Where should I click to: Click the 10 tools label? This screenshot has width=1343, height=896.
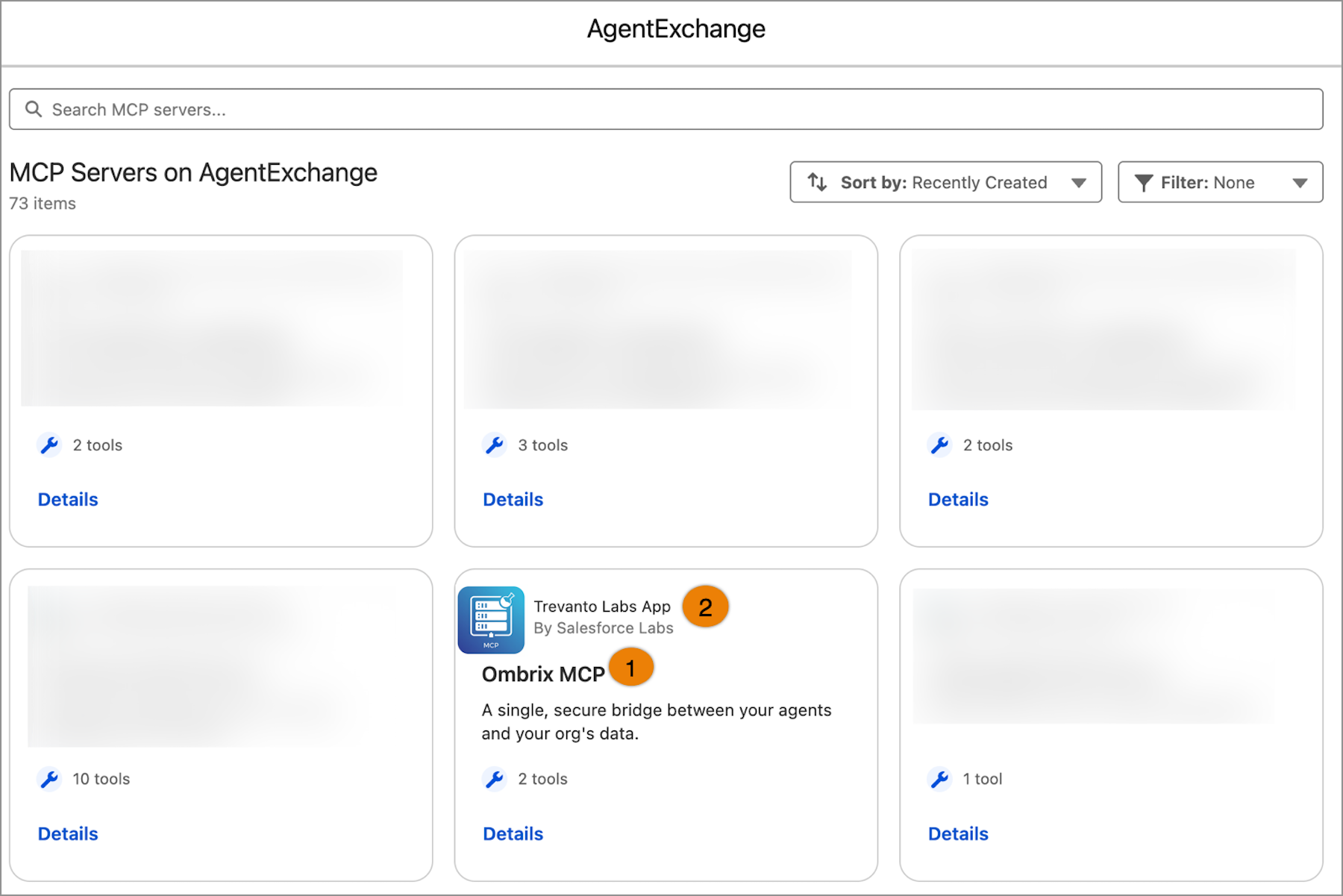[101, 779]
